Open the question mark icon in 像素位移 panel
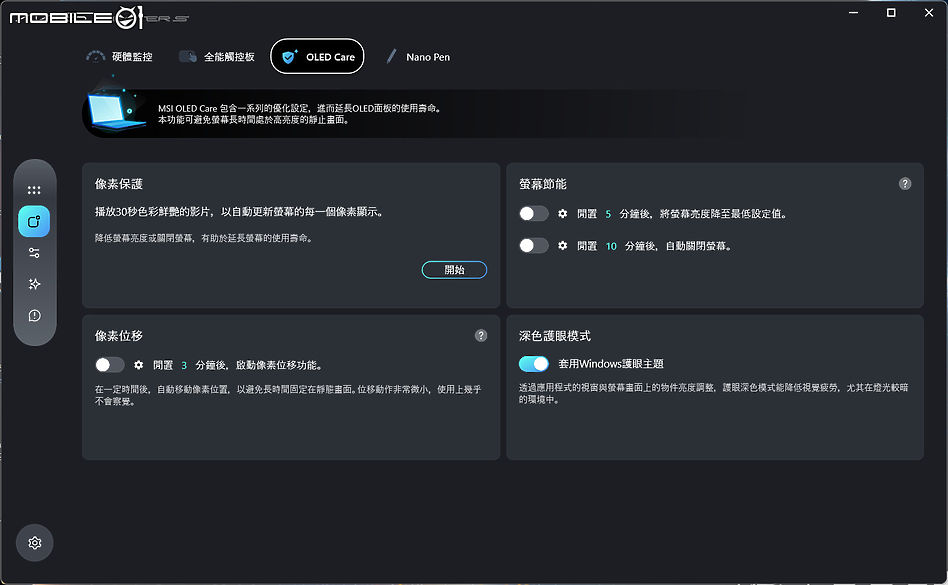 point(481,335)
